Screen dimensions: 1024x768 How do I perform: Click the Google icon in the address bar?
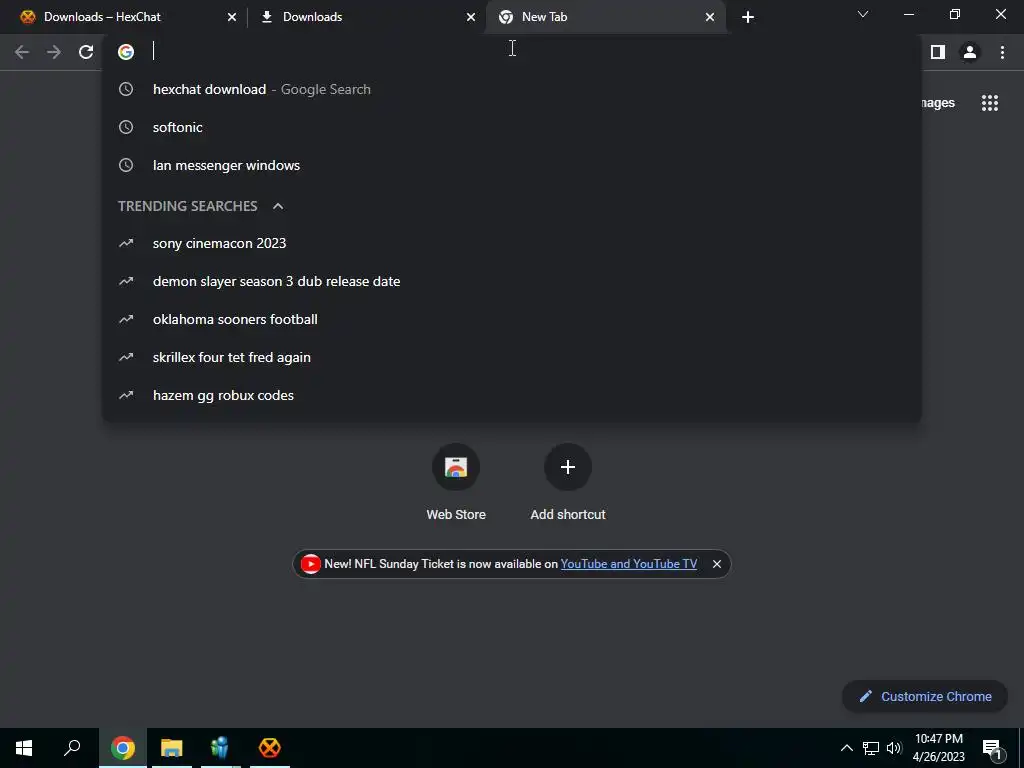pyautogui.click(x=126, y=52)
